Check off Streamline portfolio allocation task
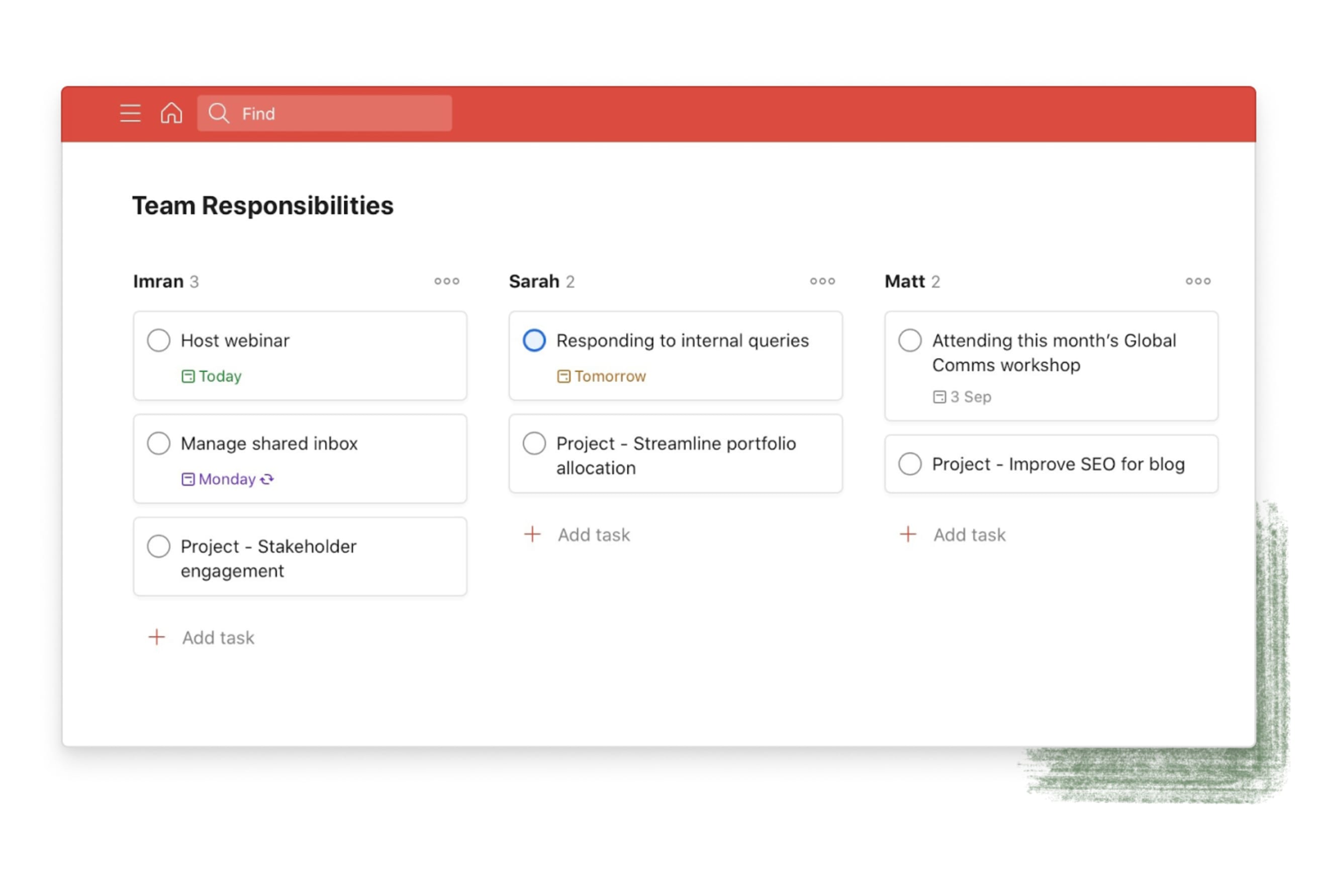The image size is (1319, 896). 534,444
